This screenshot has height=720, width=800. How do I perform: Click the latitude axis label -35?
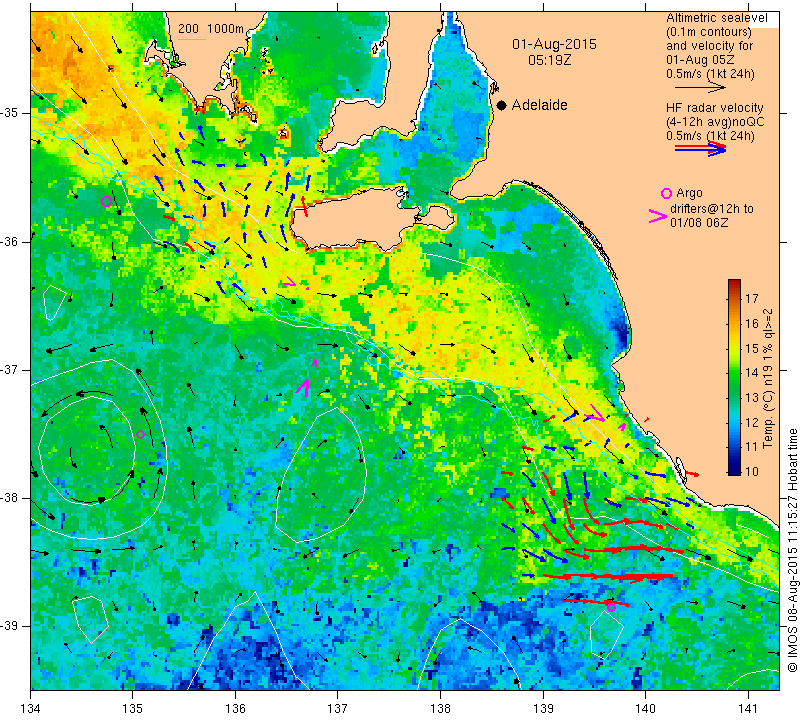point(10,113)
